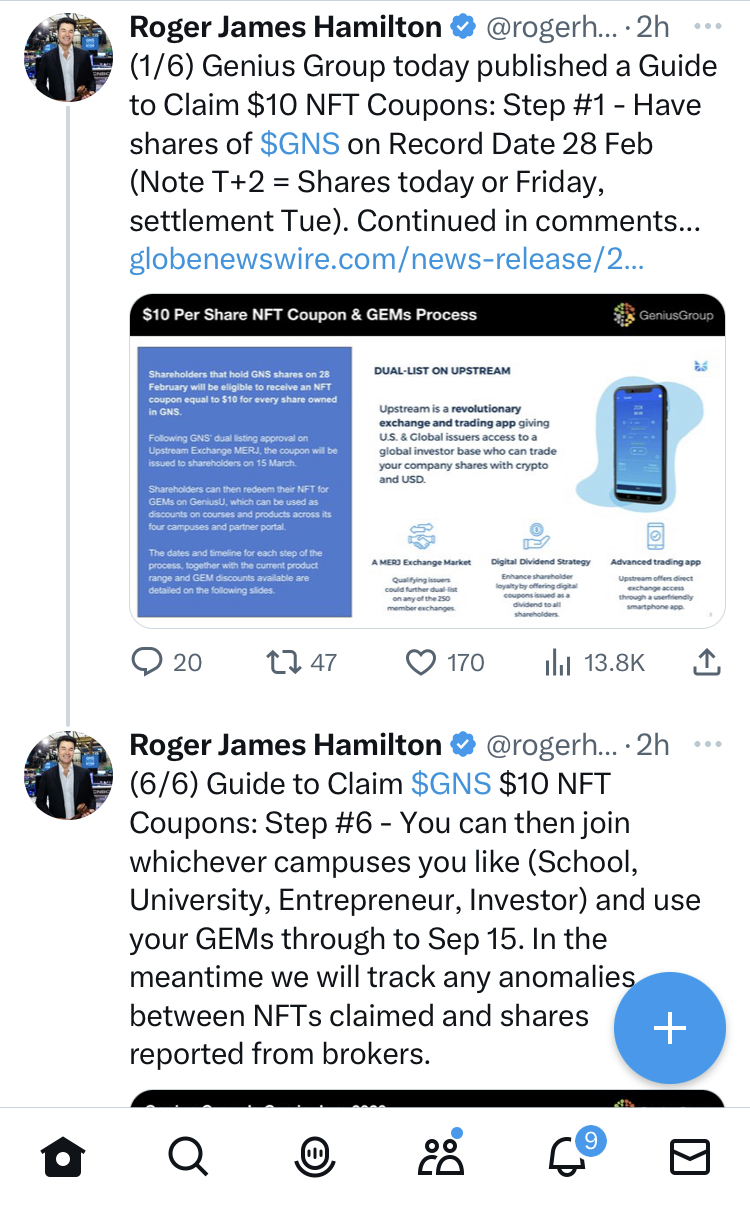Open the Communities section

442,1156
